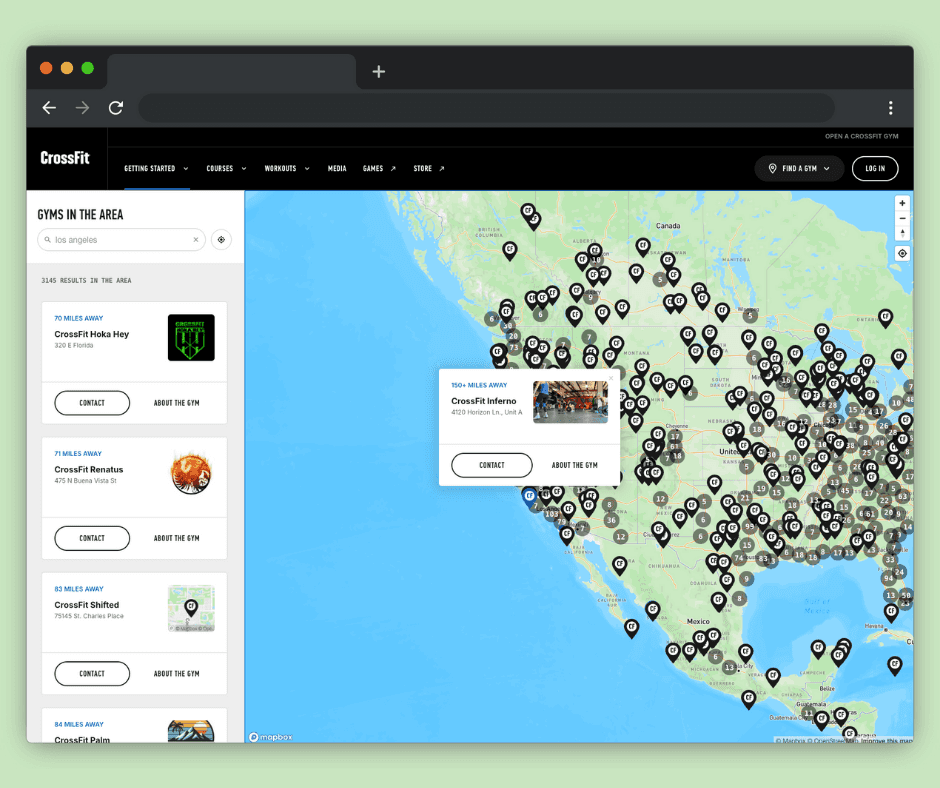Expand the Workouts dropdown

point(287,169)
